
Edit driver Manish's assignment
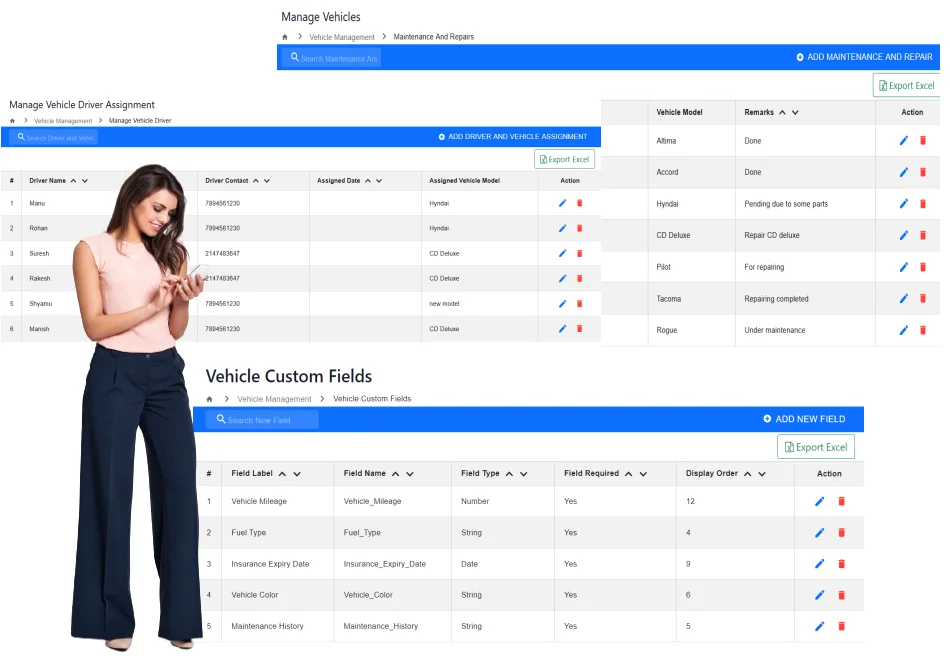(x=562, y=328)
